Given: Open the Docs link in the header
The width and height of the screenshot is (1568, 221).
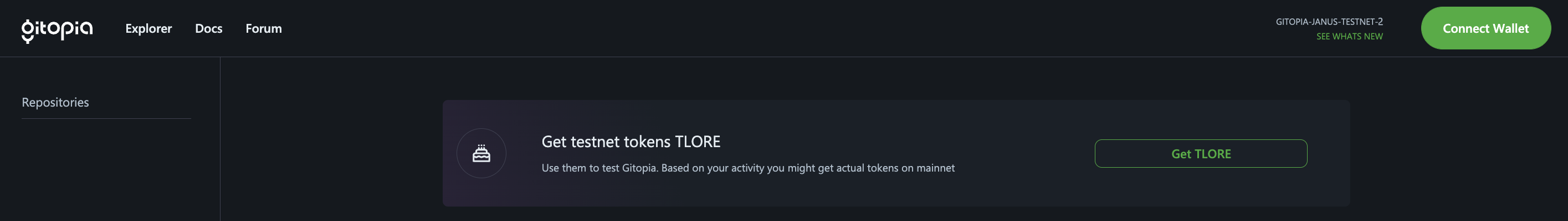Looking at the screenshot, I should tap(209, 29).
